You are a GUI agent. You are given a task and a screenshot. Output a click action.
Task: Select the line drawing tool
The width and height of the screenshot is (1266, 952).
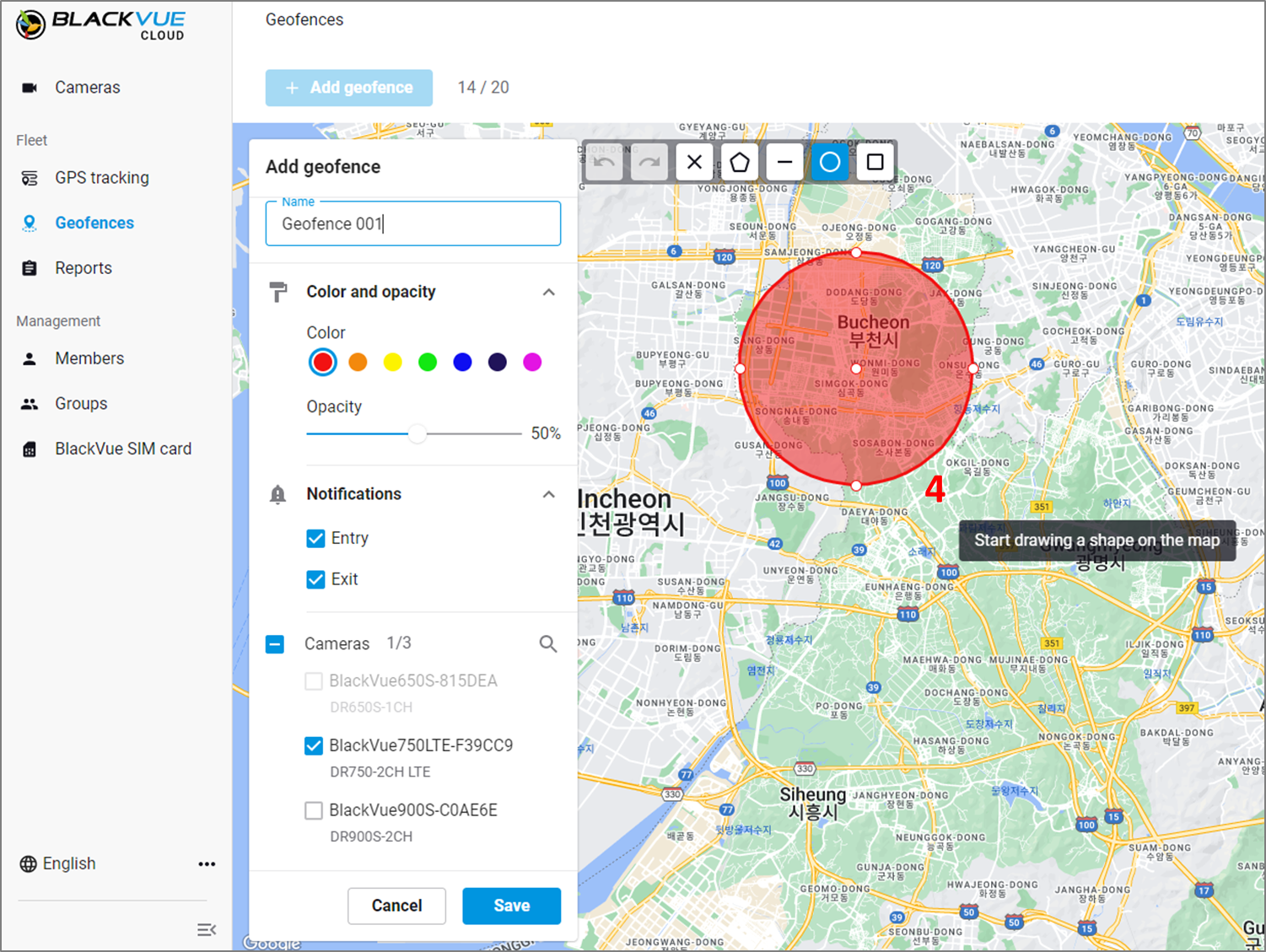[784, 162]
